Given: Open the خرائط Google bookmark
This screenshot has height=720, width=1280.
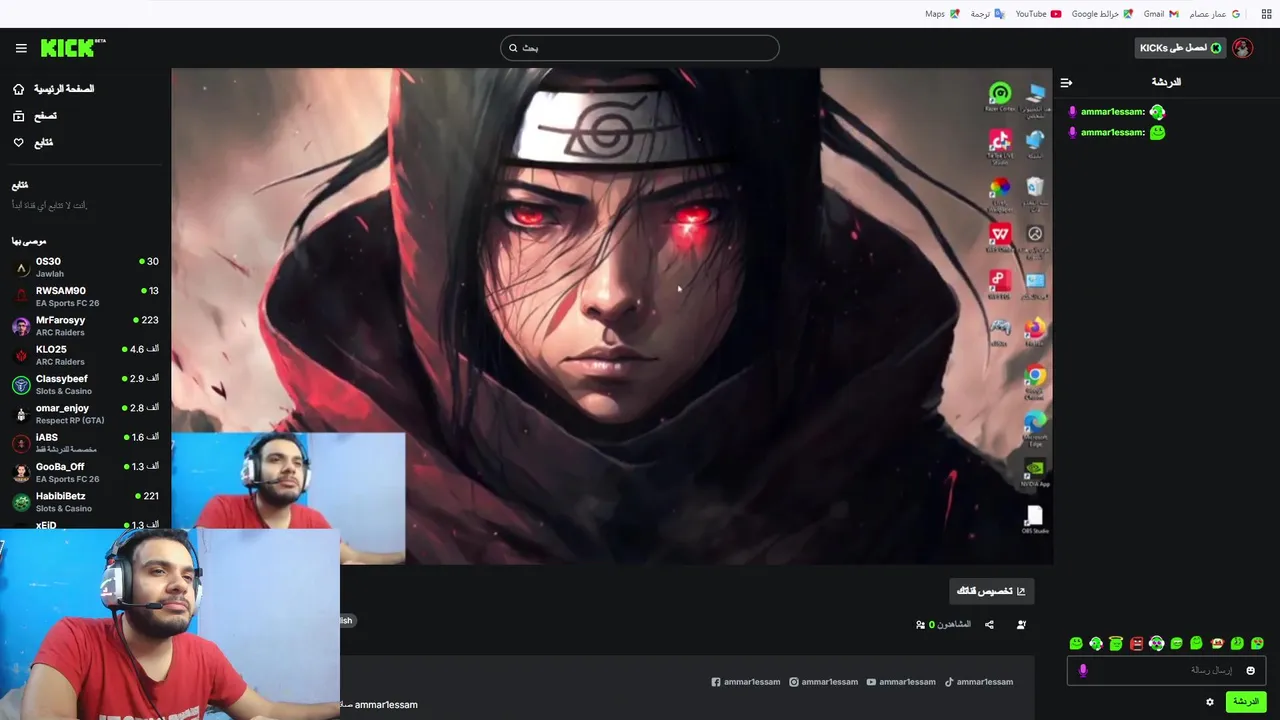Looking at the screenshot, I should click(1102, 14).
